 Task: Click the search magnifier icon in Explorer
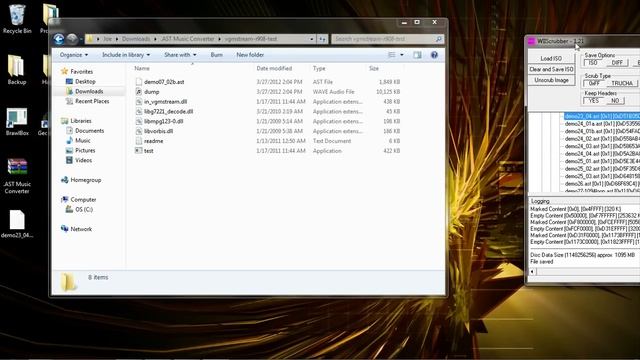(x=439, y=39)
